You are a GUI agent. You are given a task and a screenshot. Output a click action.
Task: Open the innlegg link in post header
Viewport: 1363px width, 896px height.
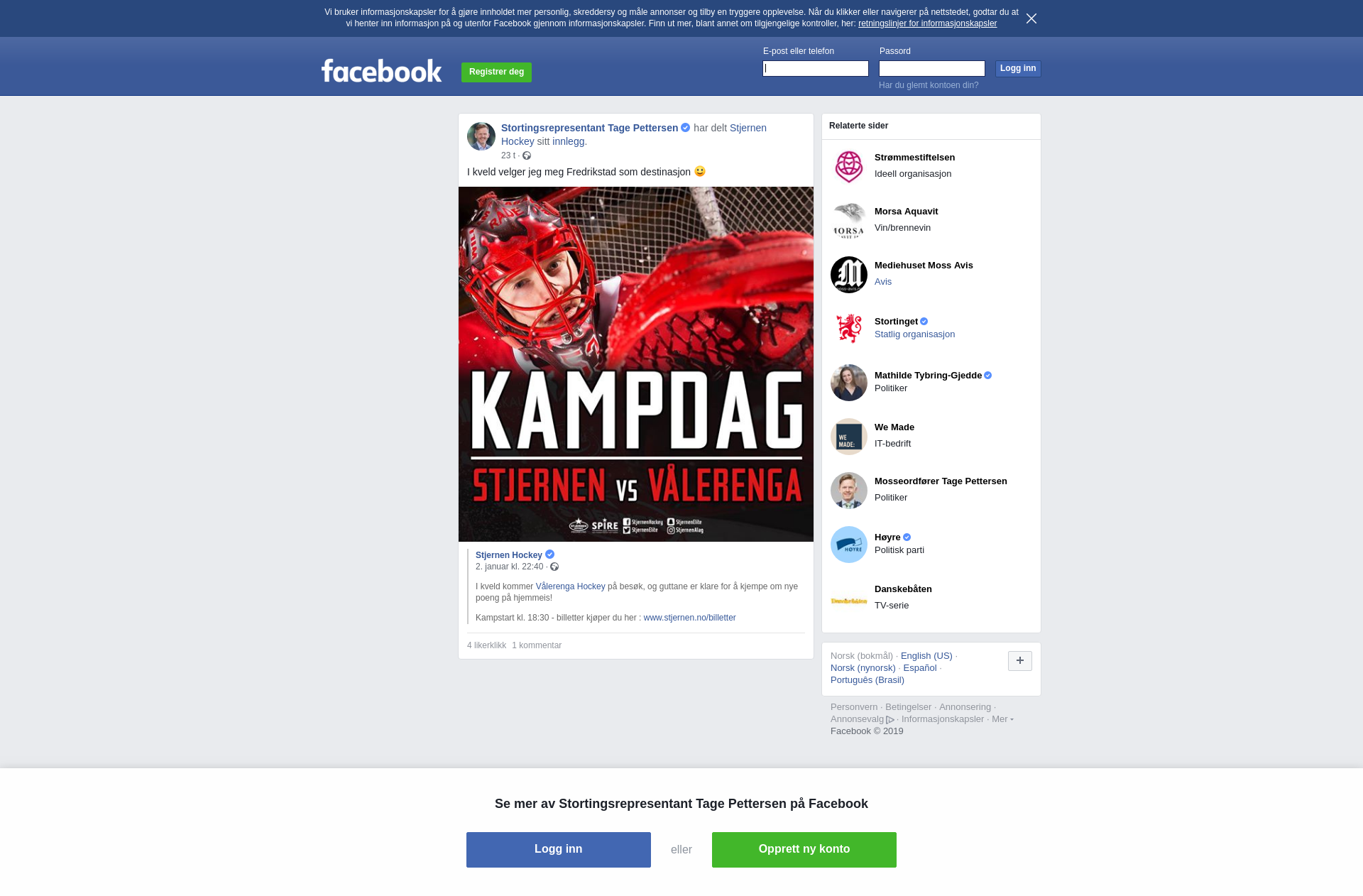pos(569,141)
